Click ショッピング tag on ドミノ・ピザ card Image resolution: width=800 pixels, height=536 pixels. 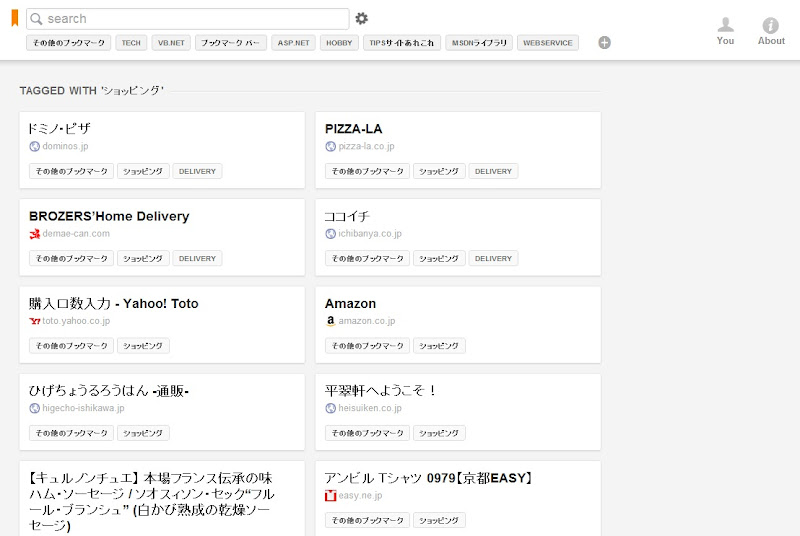(x=143, y=171)
